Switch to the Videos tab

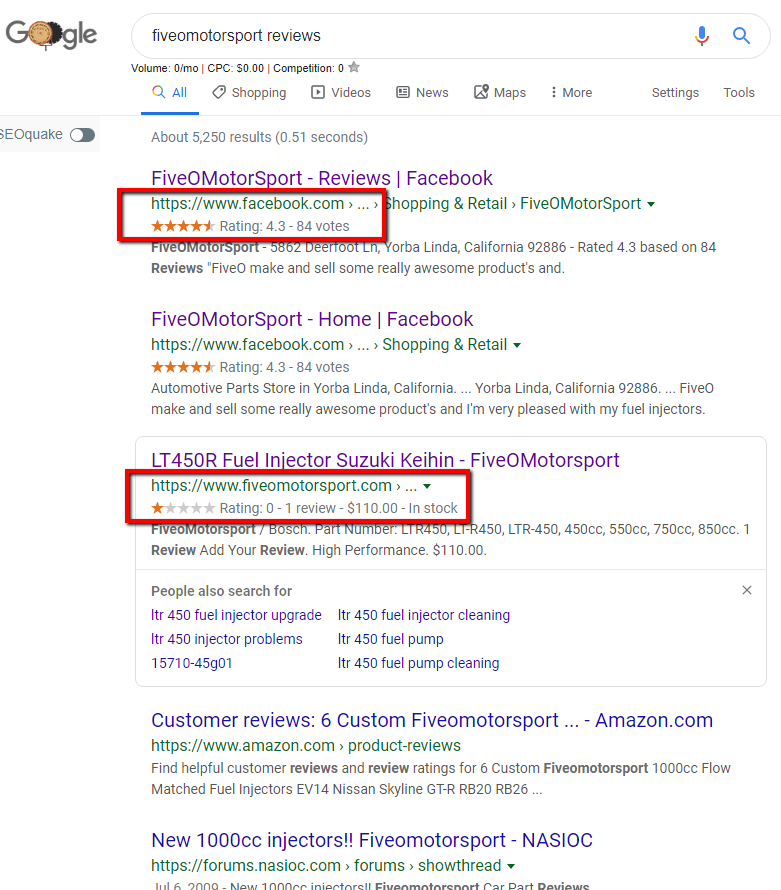(341, 93)
